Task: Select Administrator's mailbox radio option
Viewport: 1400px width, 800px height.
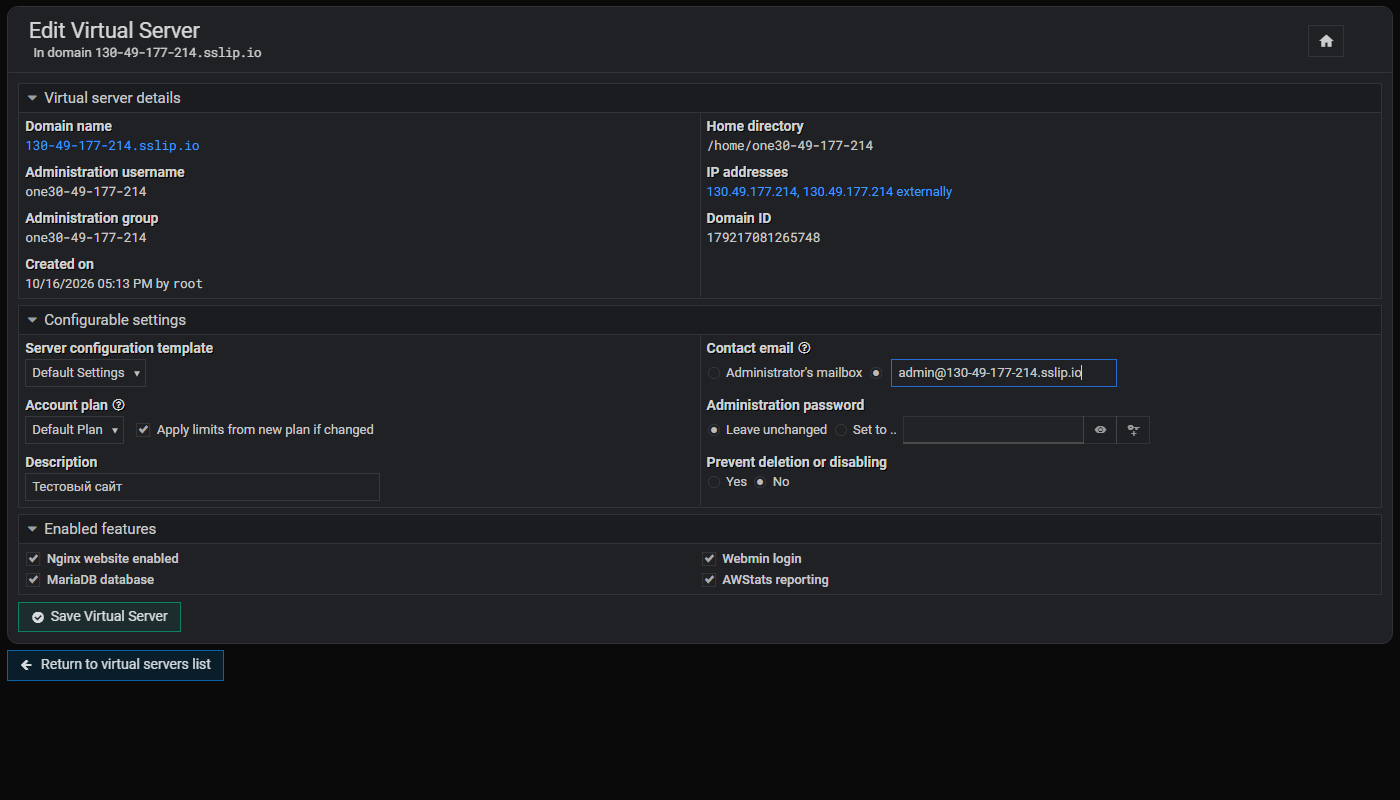Action: (x=713, y=373)
